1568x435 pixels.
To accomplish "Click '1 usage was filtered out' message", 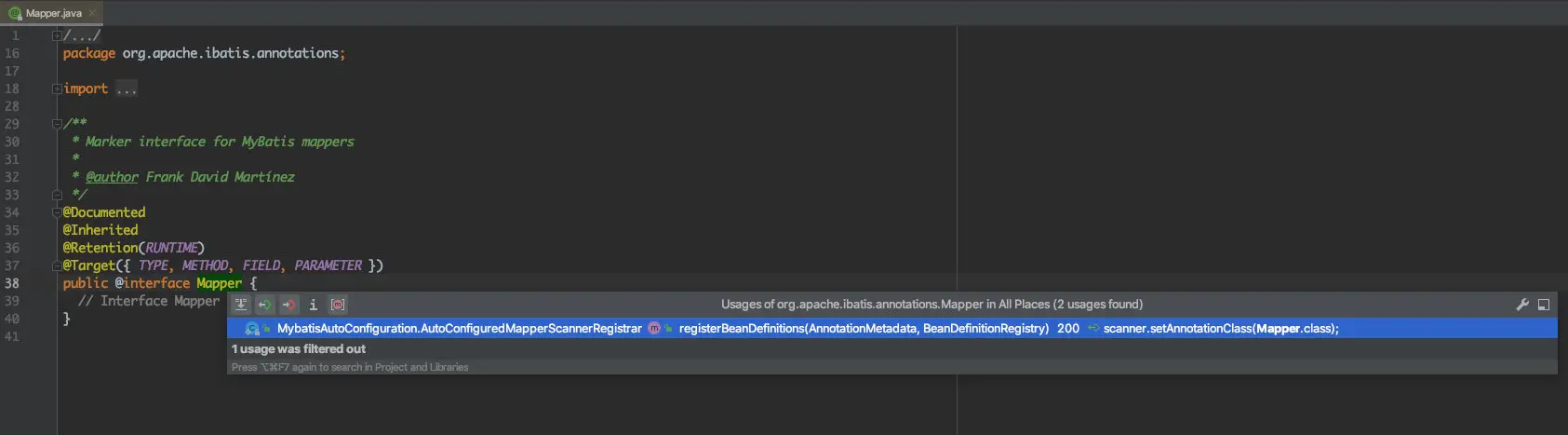I will (x=299, y=349).
